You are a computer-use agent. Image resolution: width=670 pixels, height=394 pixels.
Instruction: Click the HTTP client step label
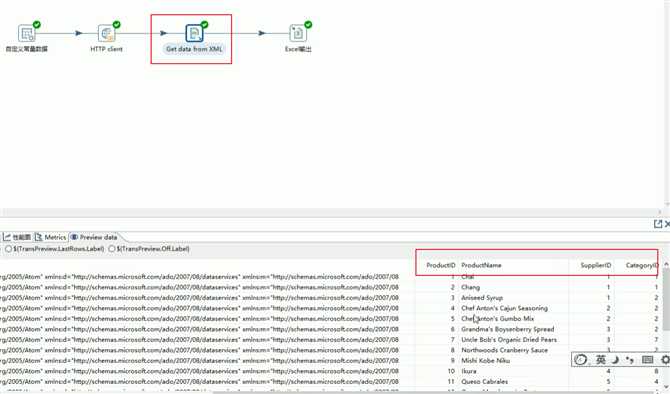click(106, 49)
